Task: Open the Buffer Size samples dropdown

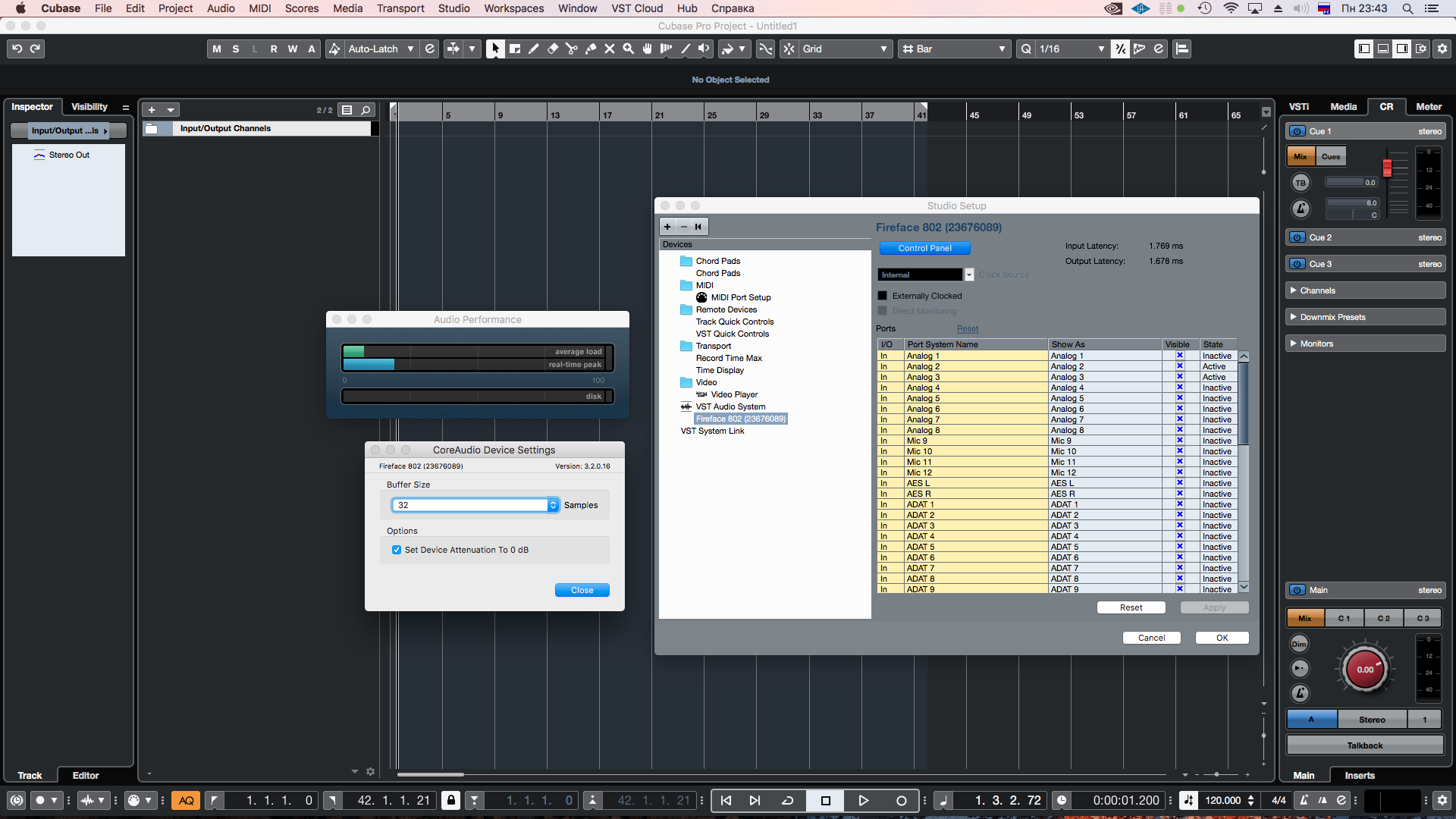Action: click(475, 505)
